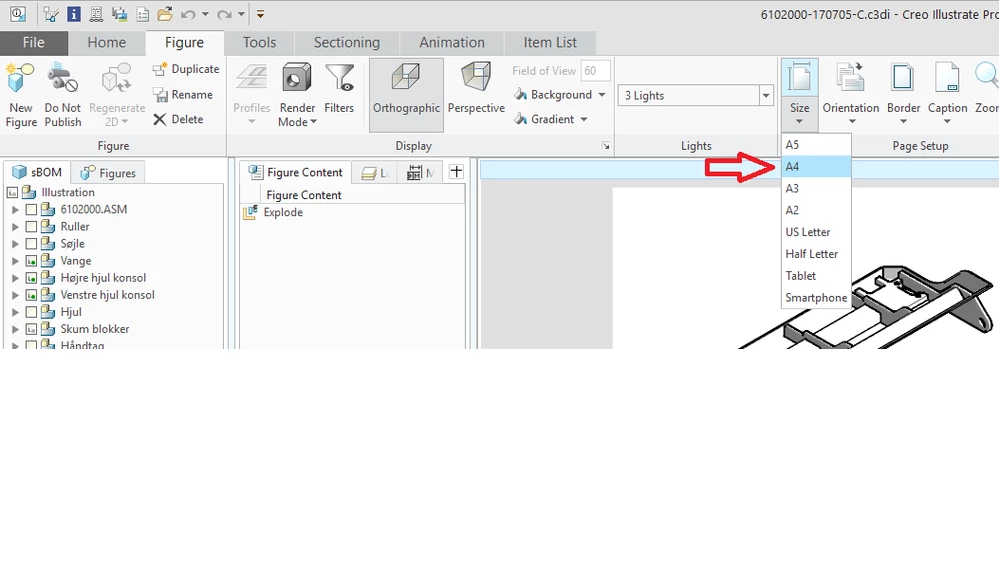This screenshot has height=569, width=999.
Task: Open the File menu
Action: coord(34,43)
